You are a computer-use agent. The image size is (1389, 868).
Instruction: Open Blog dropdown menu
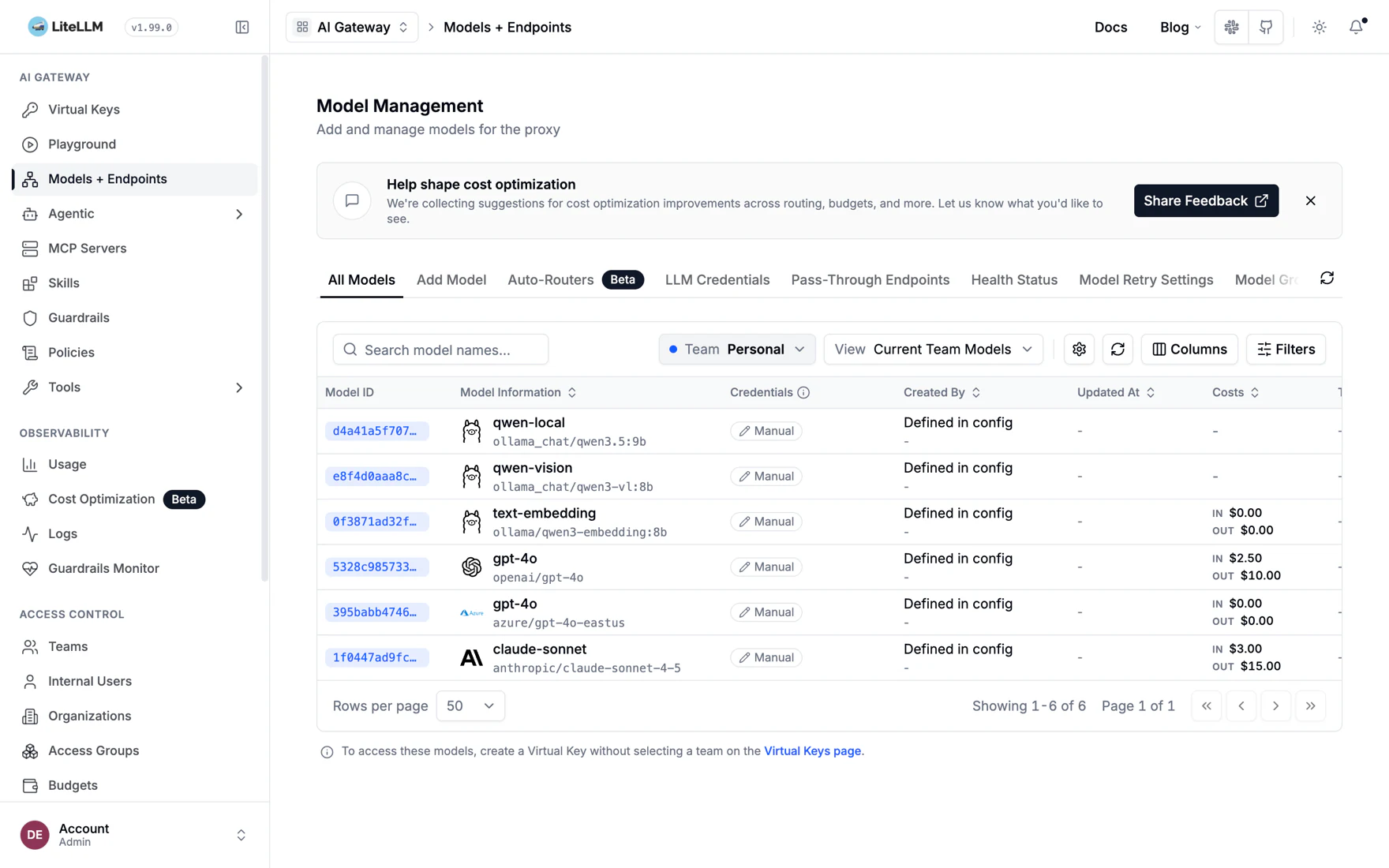point(1180,27)
